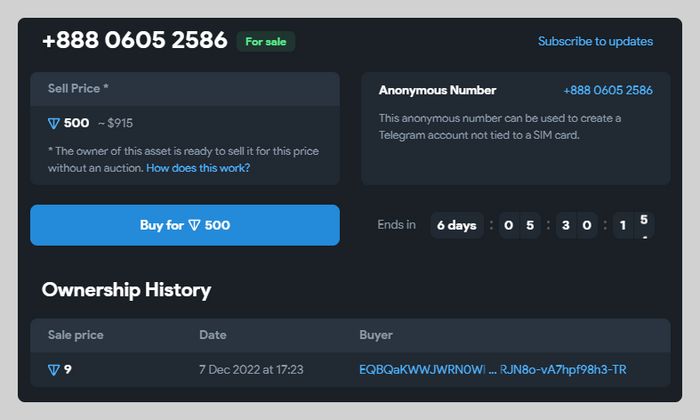
Task: Click the TON icon beside sell price 500
Action: tap(54, 123)
